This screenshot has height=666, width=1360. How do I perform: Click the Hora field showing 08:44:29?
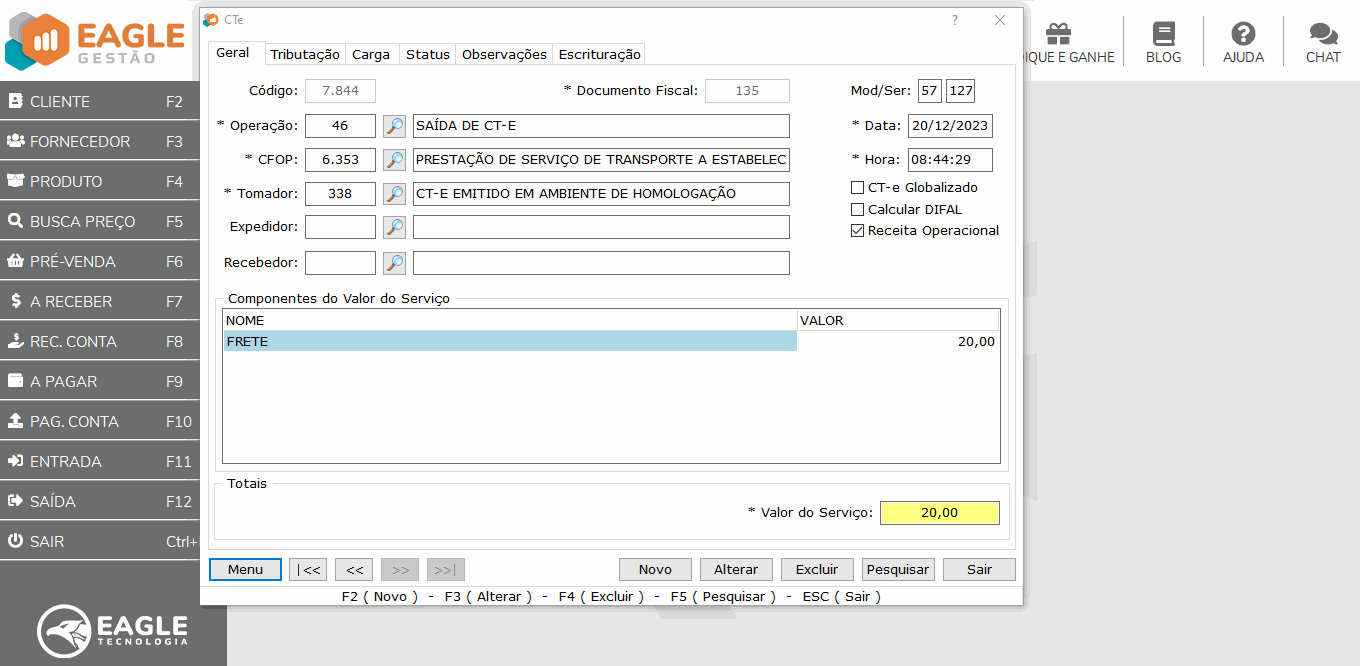point(950,160)
